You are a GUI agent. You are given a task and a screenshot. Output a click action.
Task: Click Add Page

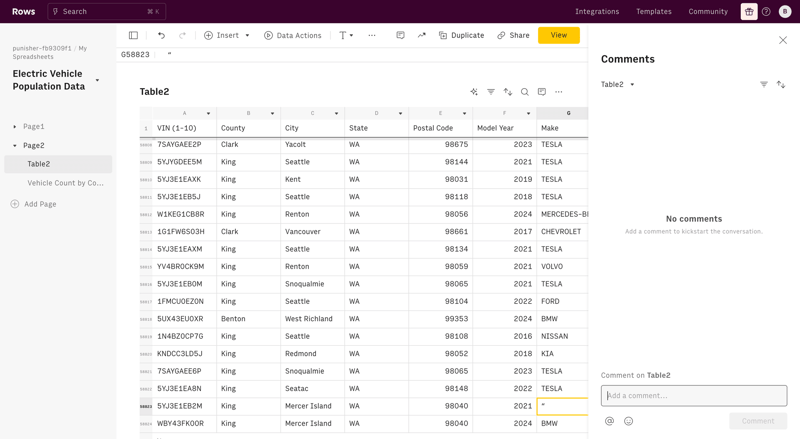[34, 204]
